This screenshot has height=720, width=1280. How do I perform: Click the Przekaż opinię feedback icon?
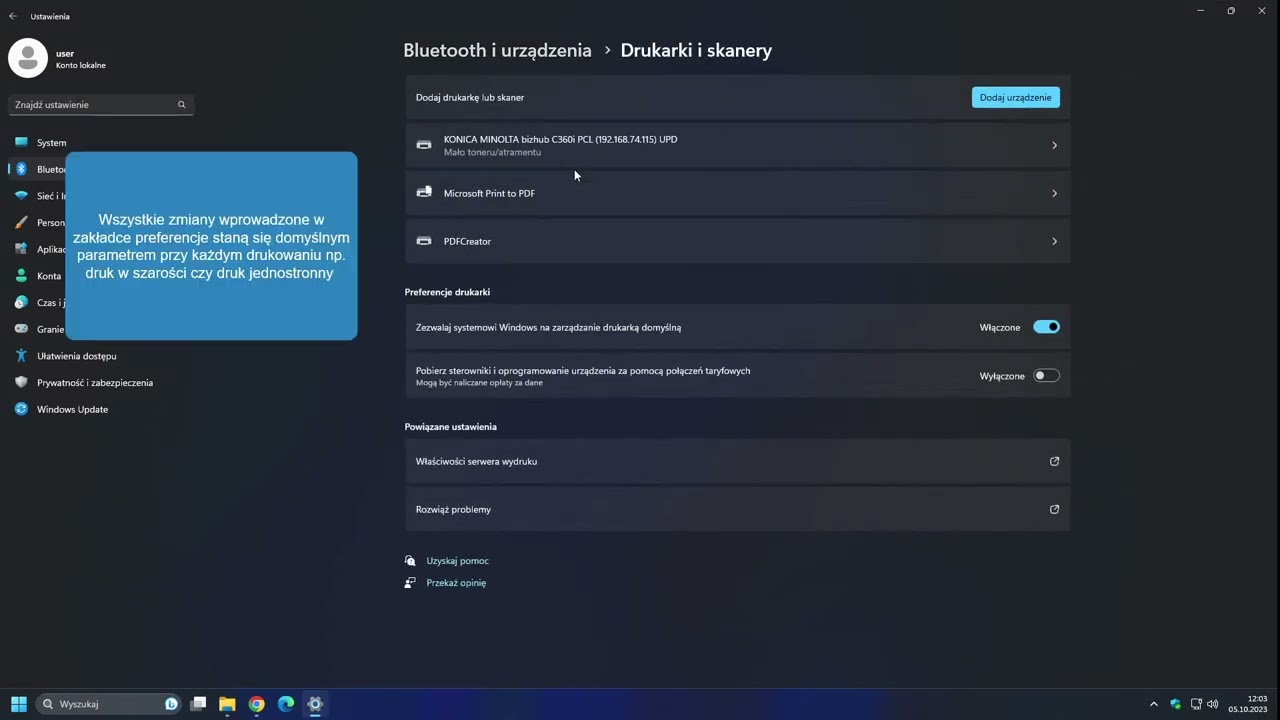(x=410, y=582)
